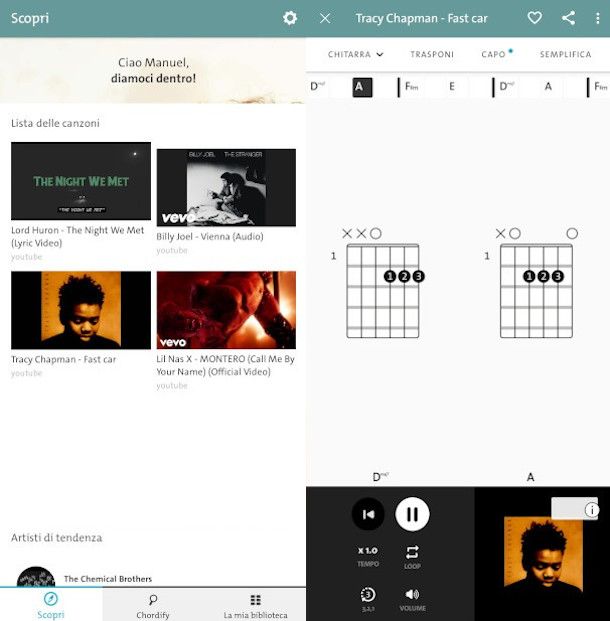Toggle the 3,2,1 count-in
The image size is (610, 621).
click(x=368, y=599)
